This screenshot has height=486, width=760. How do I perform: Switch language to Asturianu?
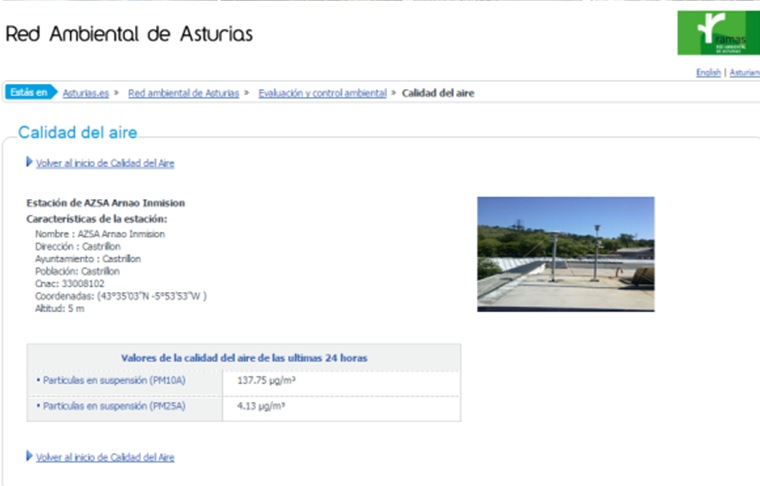point(744,73)
